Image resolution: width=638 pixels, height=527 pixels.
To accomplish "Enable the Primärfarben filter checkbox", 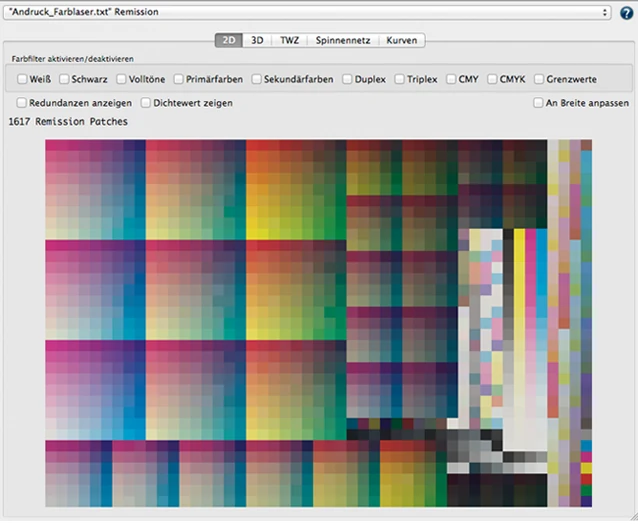I will 179,79.
